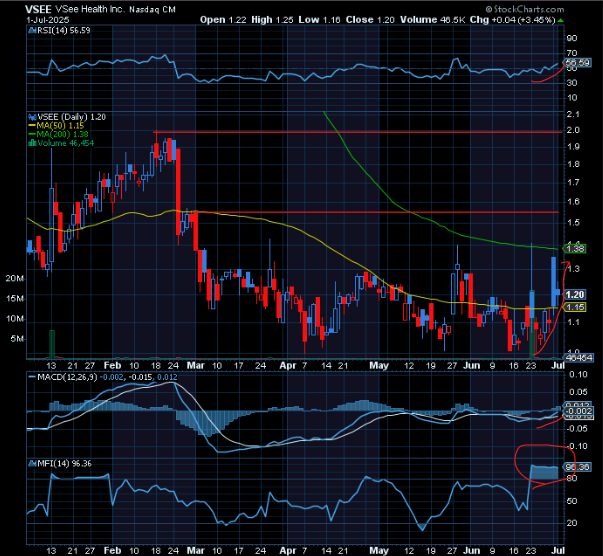Image resolution: width=603 pixels, height=556 pixels.
Task: Click the 30 level on the RSI axis
Action: (x=572, y=83)
